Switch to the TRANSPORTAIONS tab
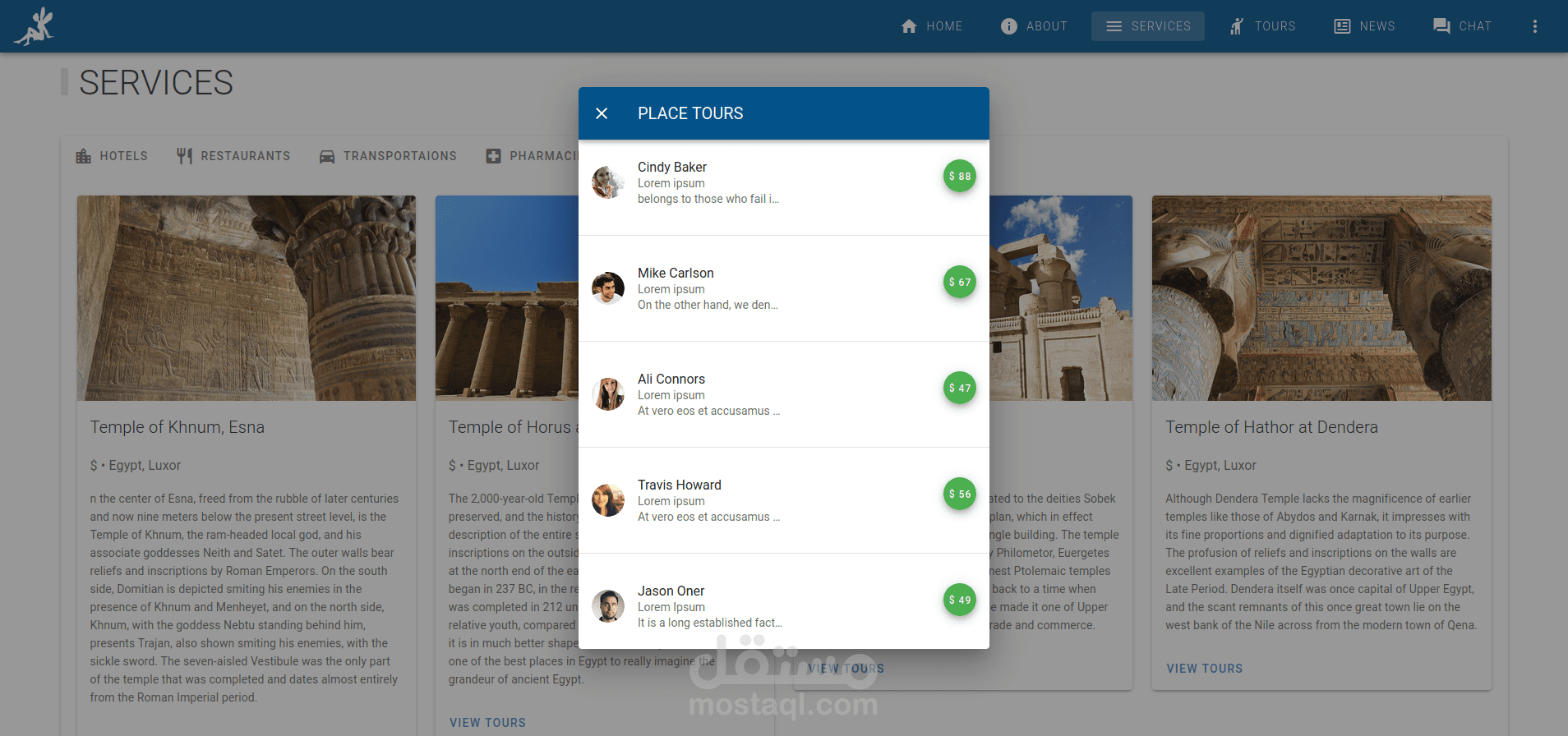Viewport: 1568px width, 736px height. 388,156
